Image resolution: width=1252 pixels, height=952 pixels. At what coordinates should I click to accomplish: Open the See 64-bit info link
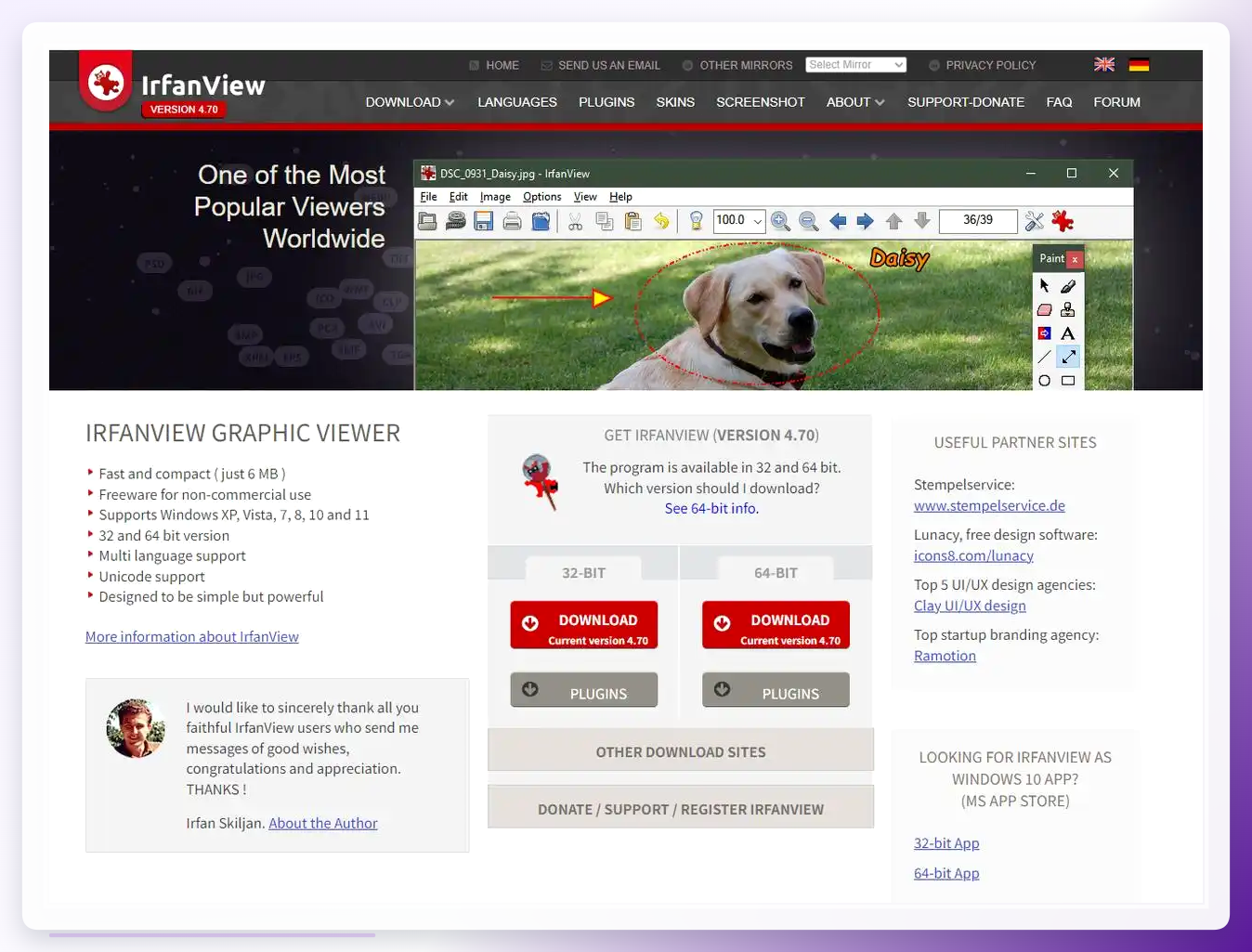click(711, 508)
